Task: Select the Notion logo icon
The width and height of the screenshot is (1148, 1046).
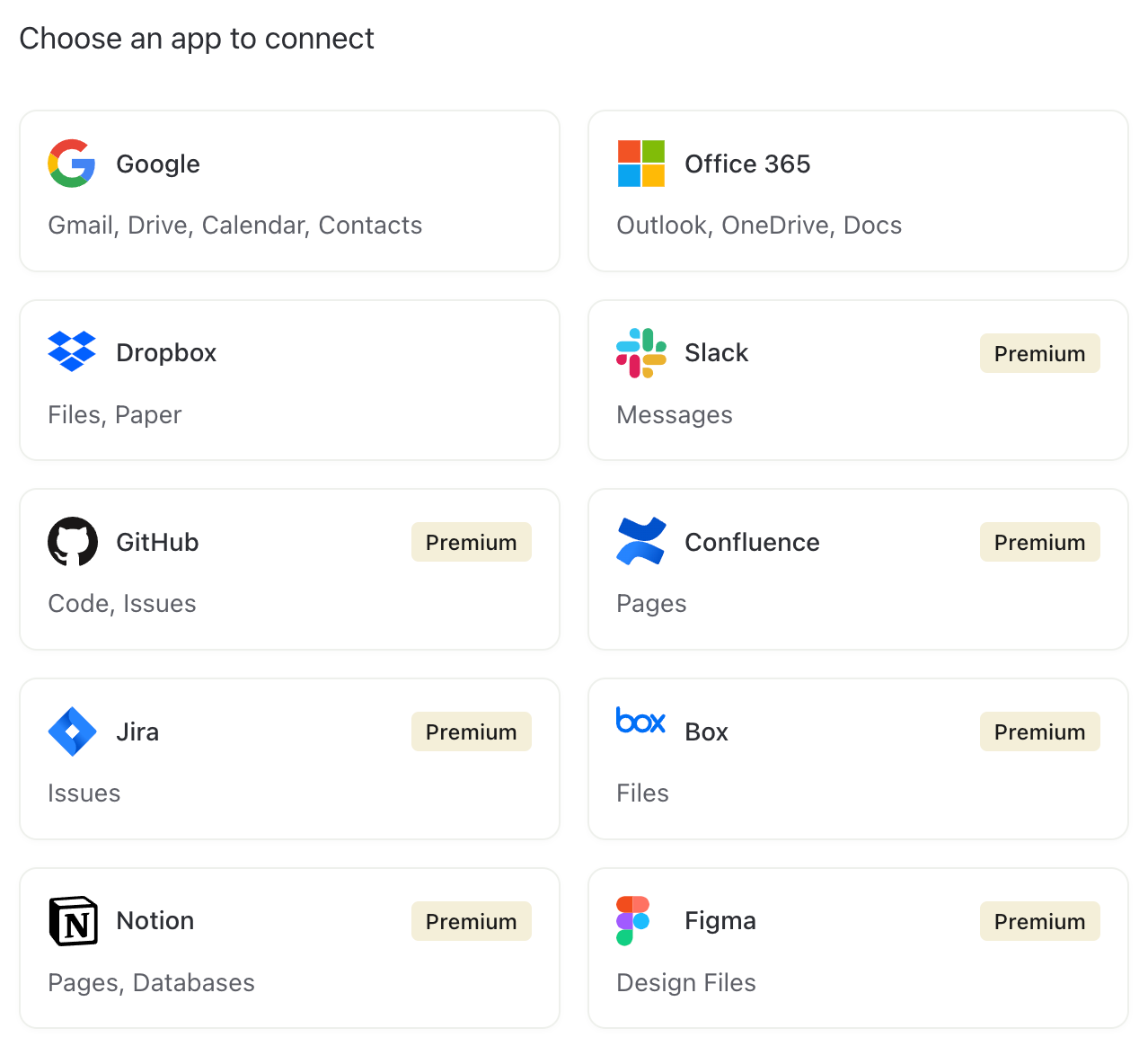Action: point(74,921)
